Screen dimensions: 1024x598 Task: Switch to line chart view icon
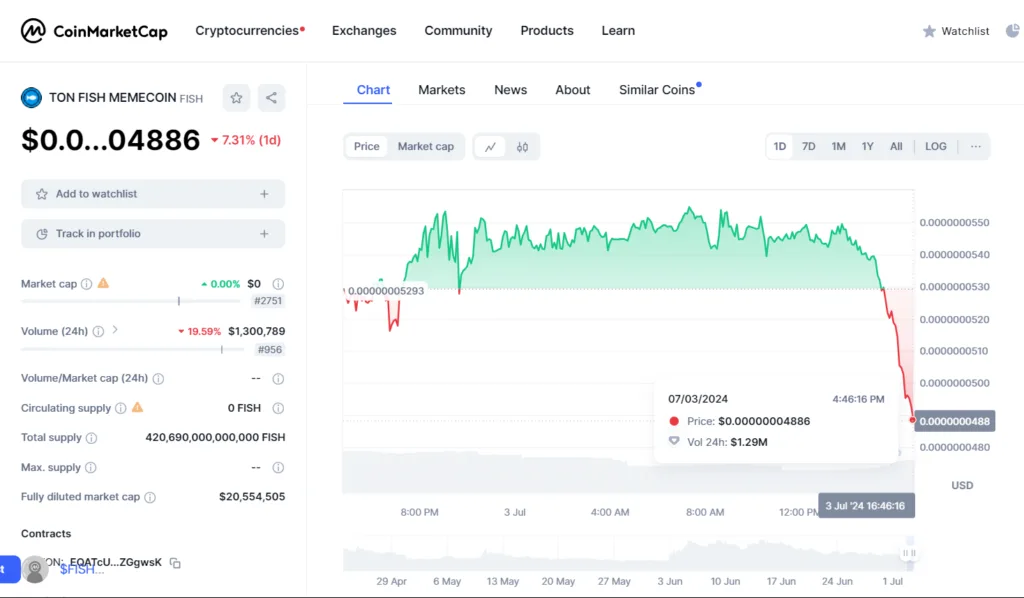click(490, 147)
